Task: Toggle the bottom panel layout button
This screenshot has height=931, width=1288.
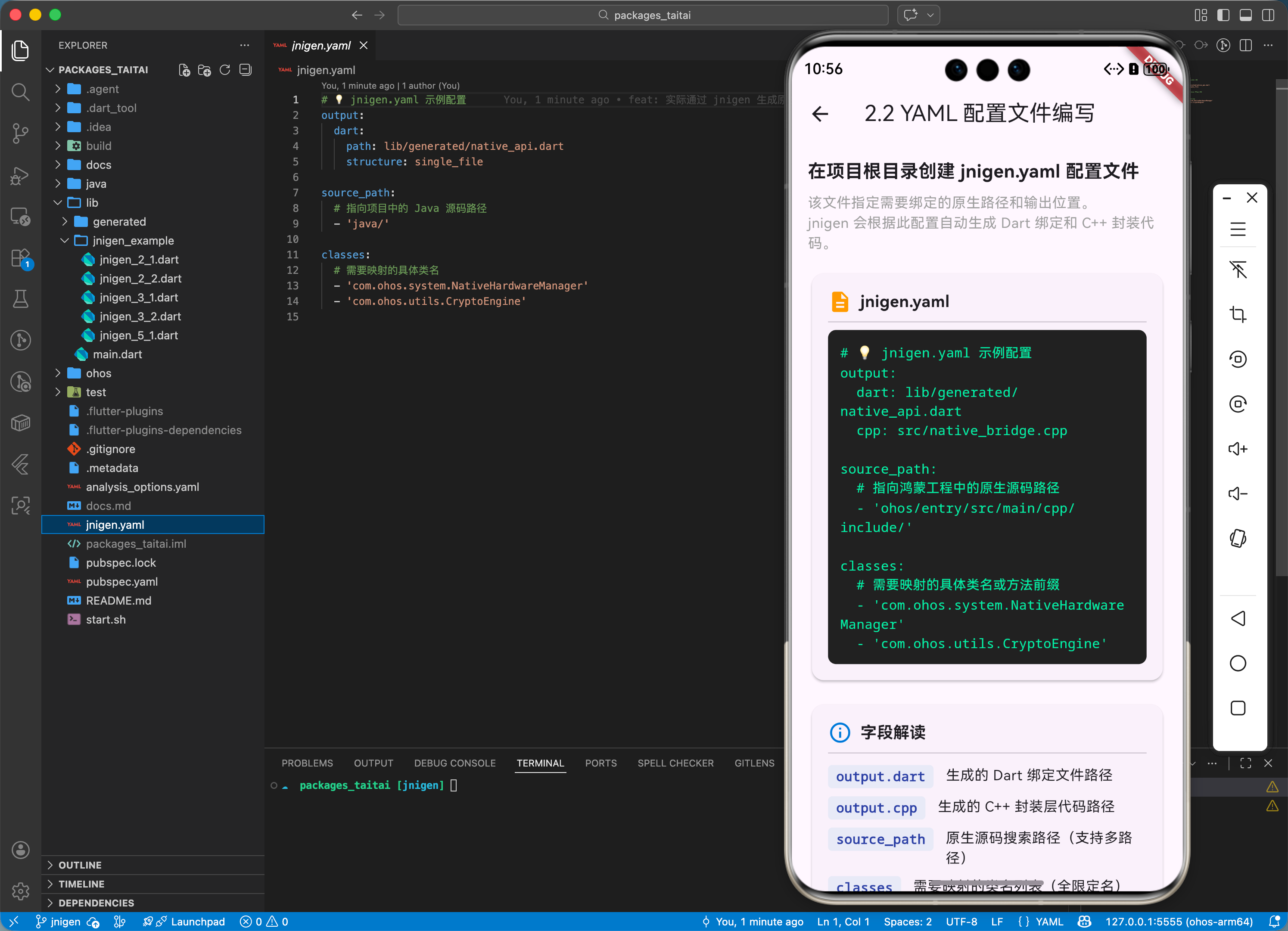Action: pos(1245,16)
